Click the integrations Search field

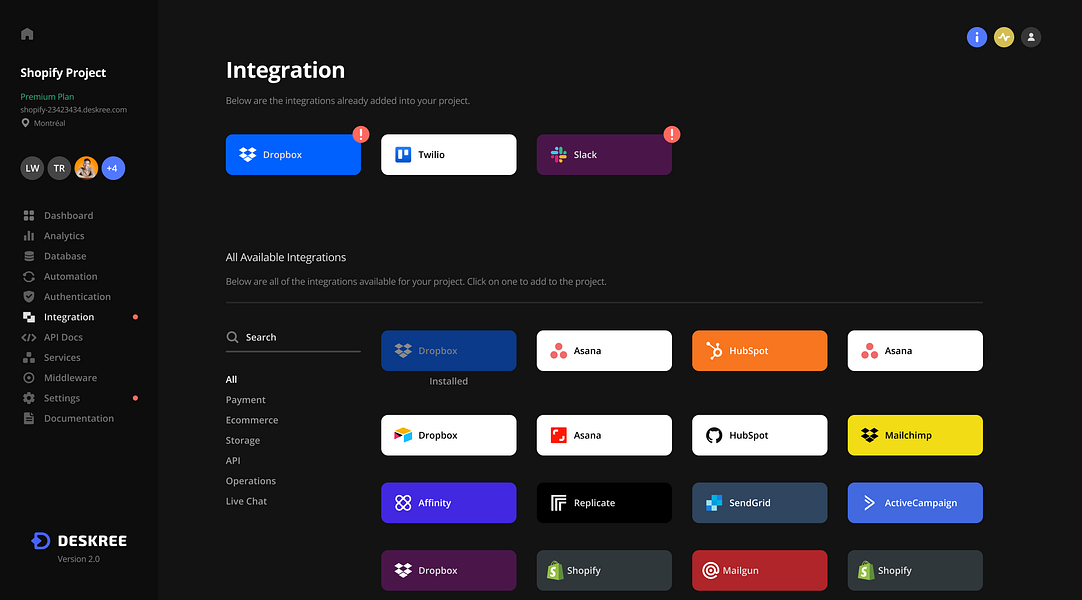point(293,337)
